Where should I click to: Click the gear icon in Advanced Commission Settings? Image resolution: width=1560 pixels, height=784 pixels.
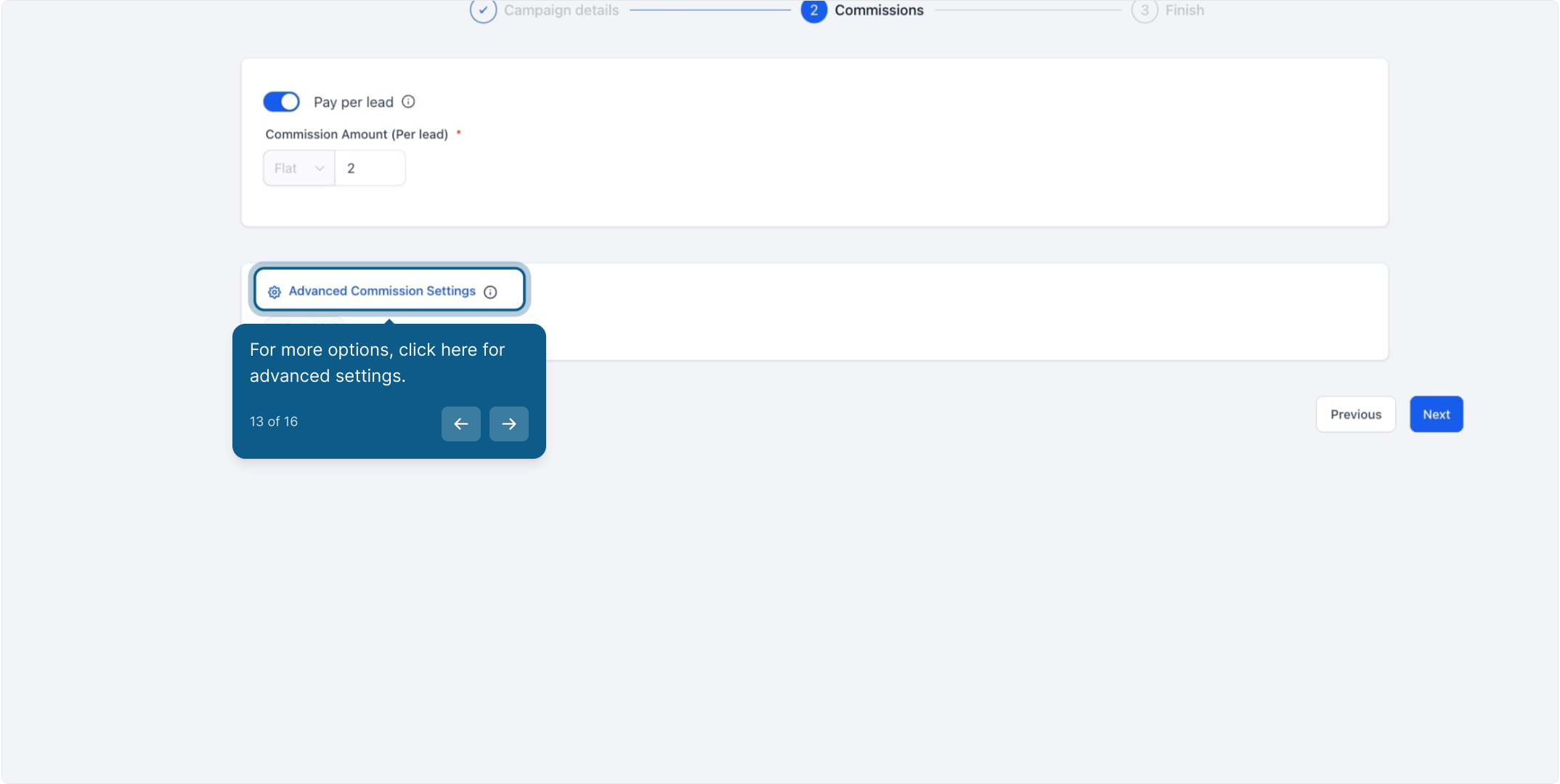point(275,292)
